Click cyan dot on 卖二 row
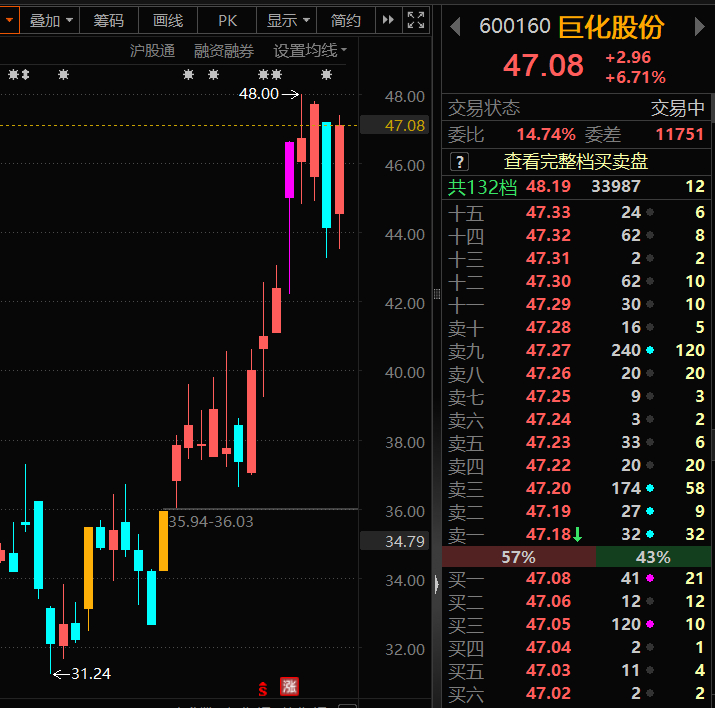715x708 pixels. point(650,511)
